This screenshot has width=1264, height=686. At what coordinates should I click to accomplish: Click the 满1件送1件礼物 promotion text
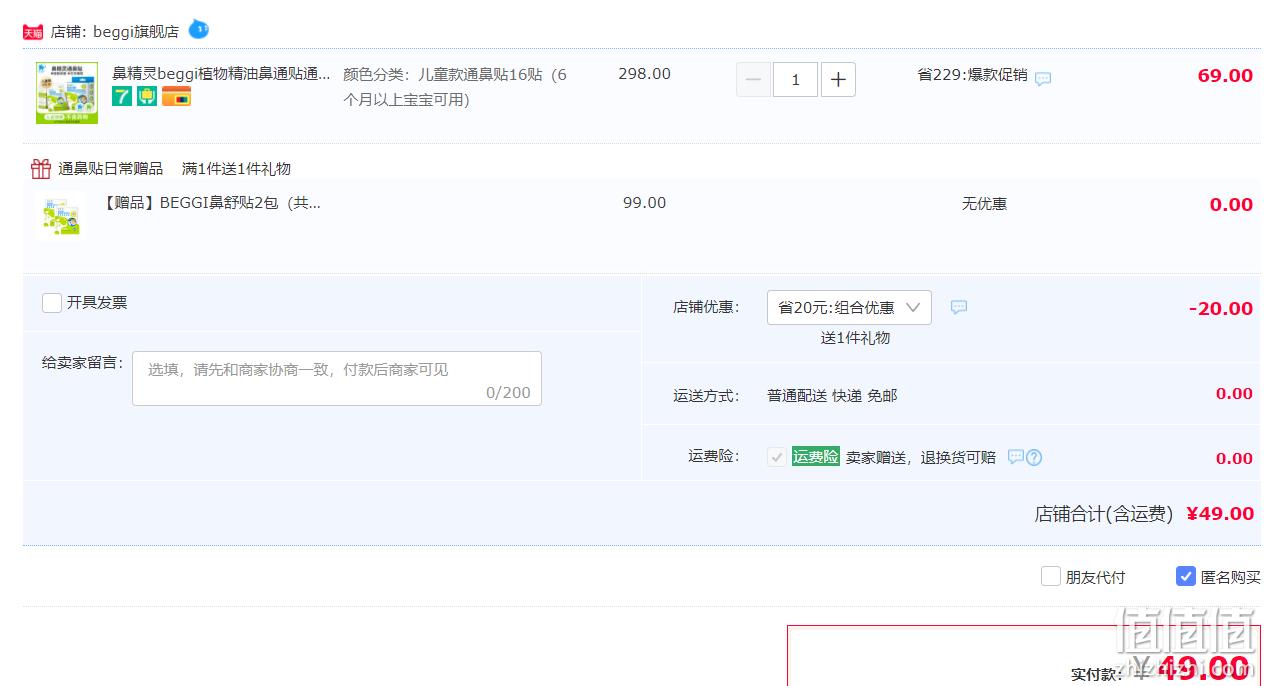[x=236, y=169]
